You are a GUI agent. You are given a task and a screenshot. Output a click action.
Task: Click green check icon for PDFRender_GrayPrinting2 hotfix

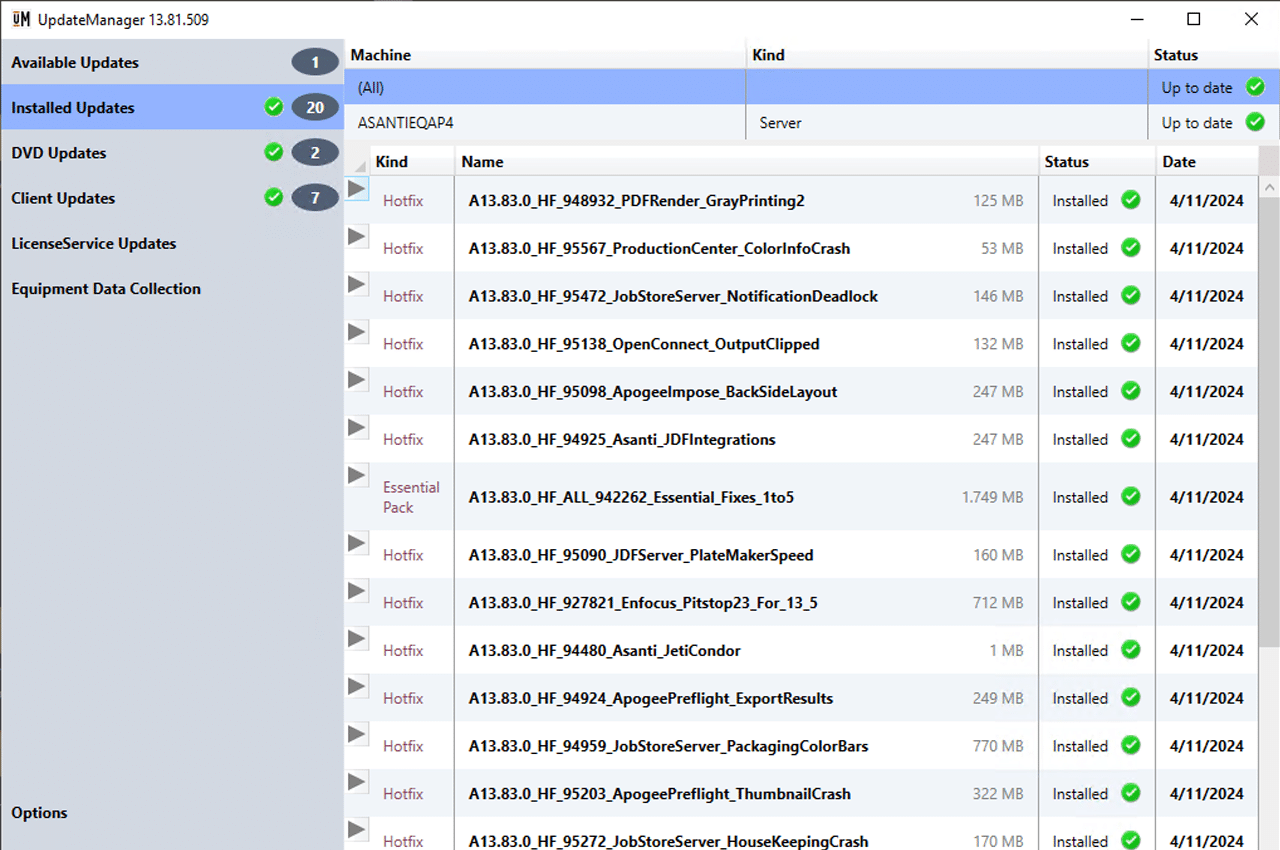point(1130,200)
